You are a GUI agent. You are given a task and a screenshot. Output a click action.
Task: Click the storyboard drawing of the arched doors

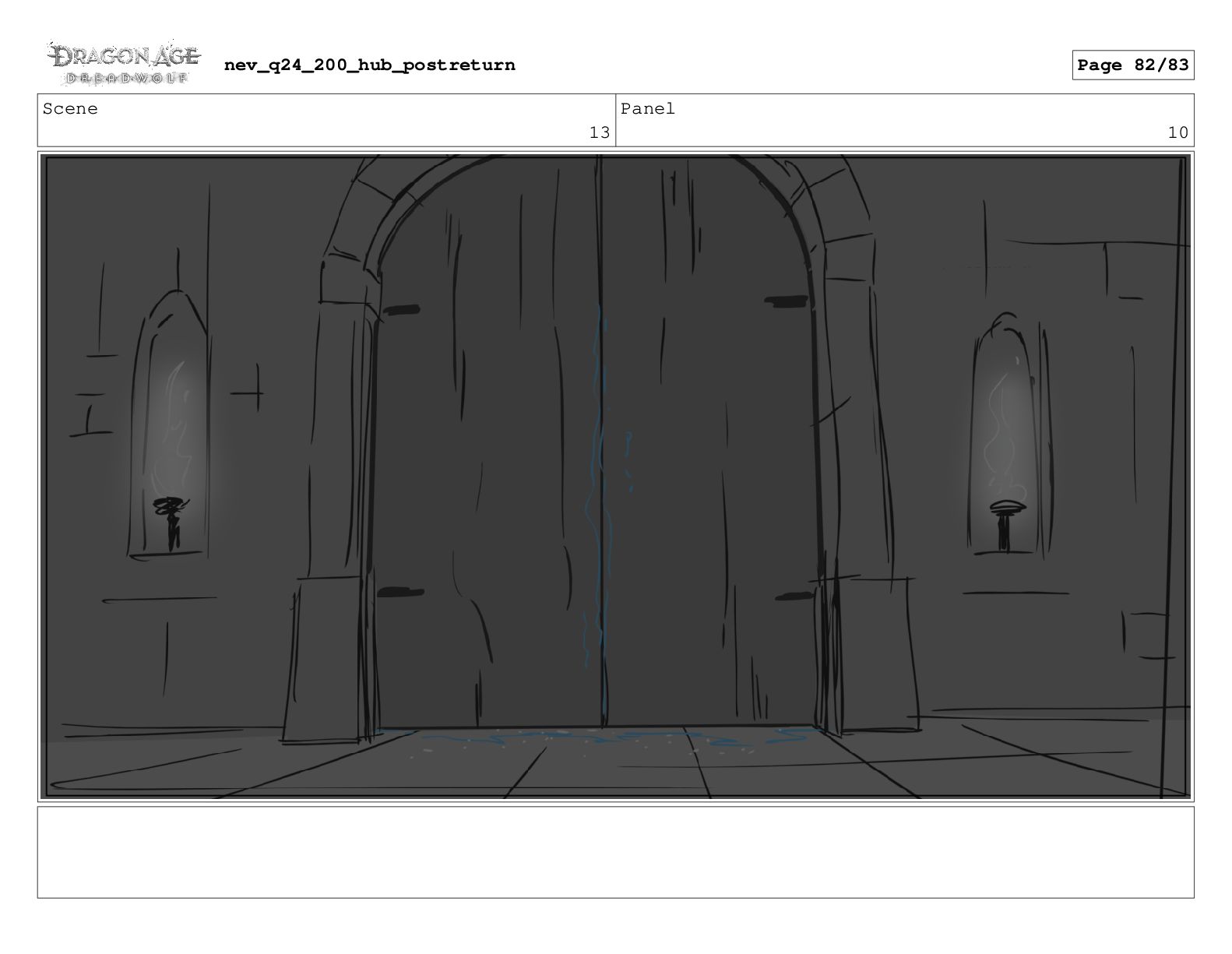[x=615, y=477]
